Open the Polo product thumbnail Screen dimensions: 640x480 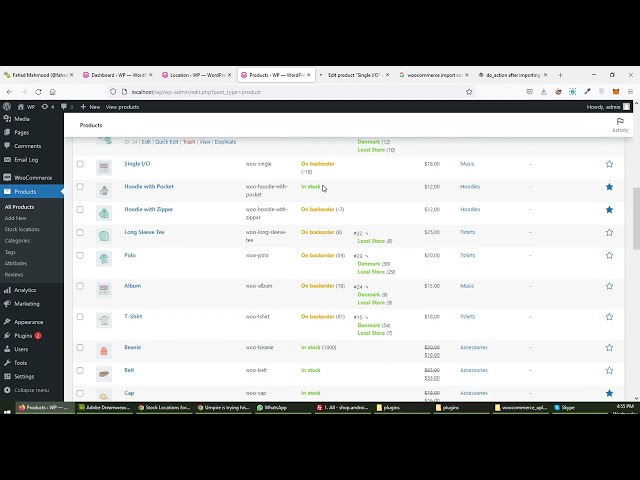click(x=104, y=259)
